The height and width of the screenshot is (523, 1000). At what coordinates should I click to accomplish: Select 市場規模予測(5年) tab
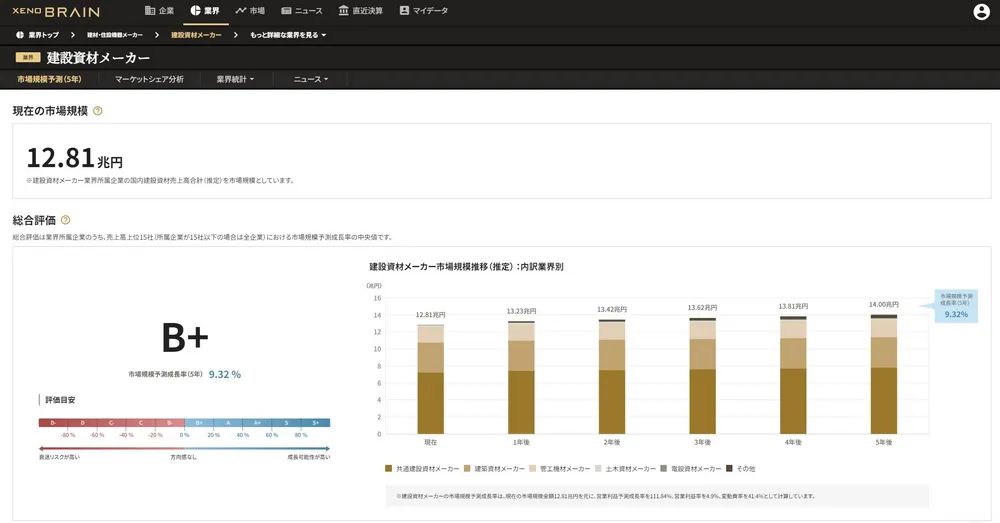[49, 79]
